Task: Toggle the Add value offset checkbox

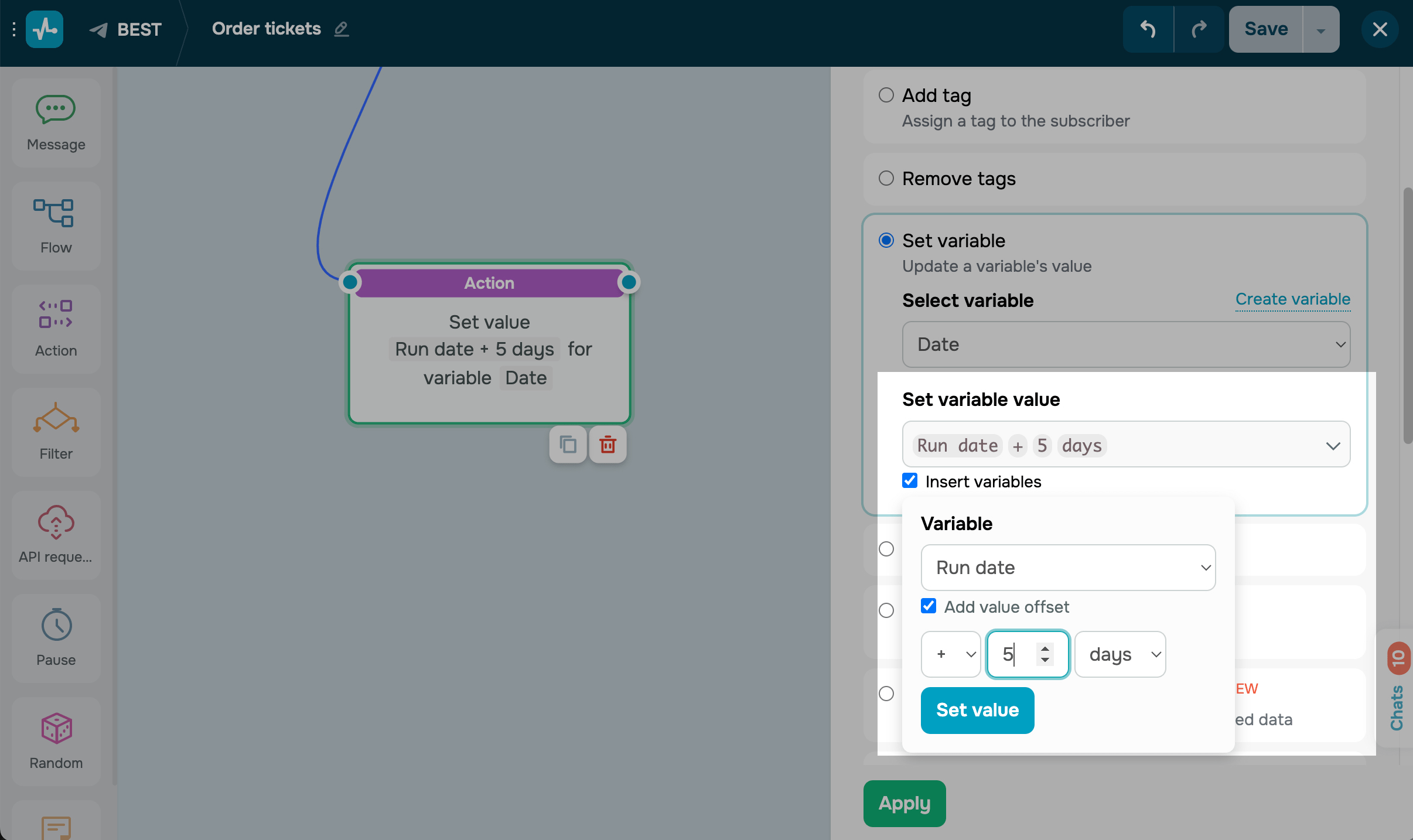Action: click(929, 606)
